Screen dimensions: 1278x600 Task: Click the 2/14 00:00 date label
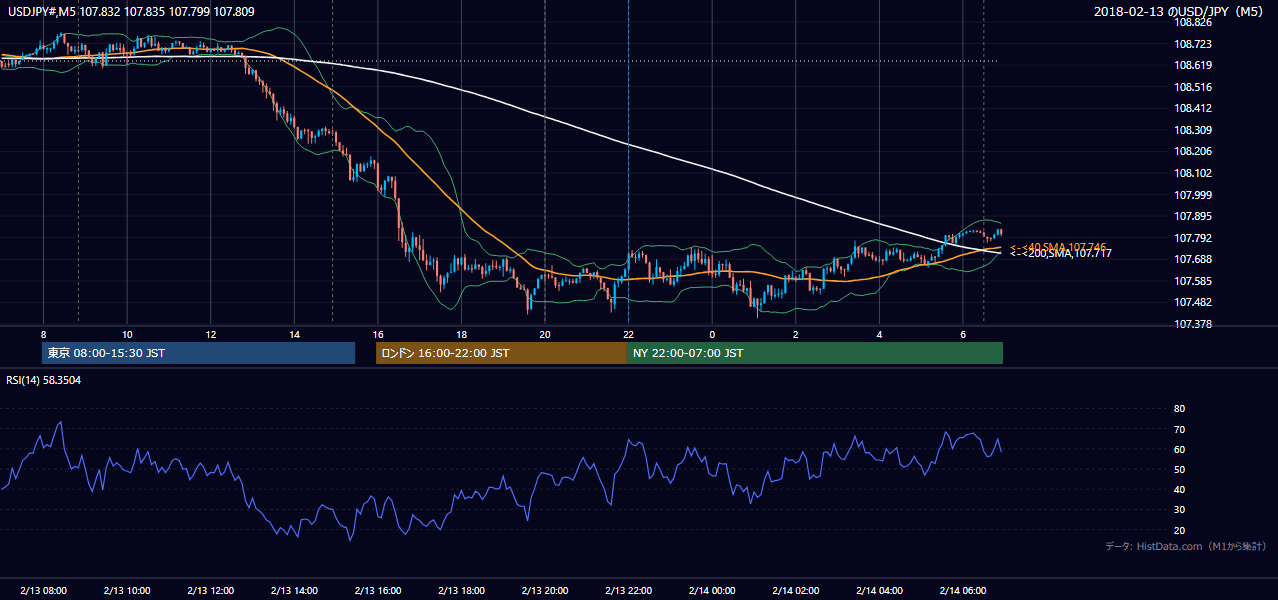(711, 591)
